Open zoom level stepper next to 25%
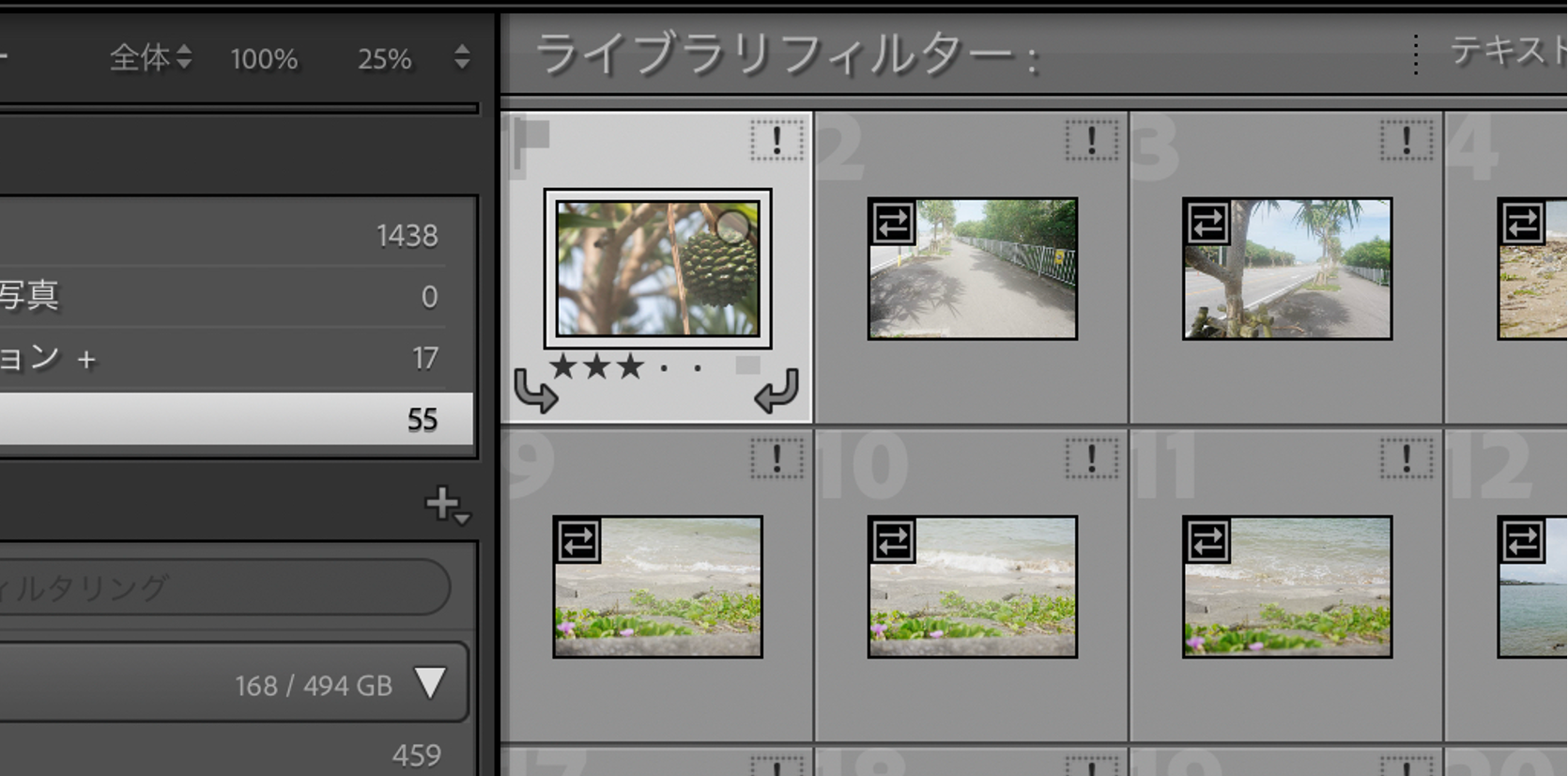 click(462, 57)
